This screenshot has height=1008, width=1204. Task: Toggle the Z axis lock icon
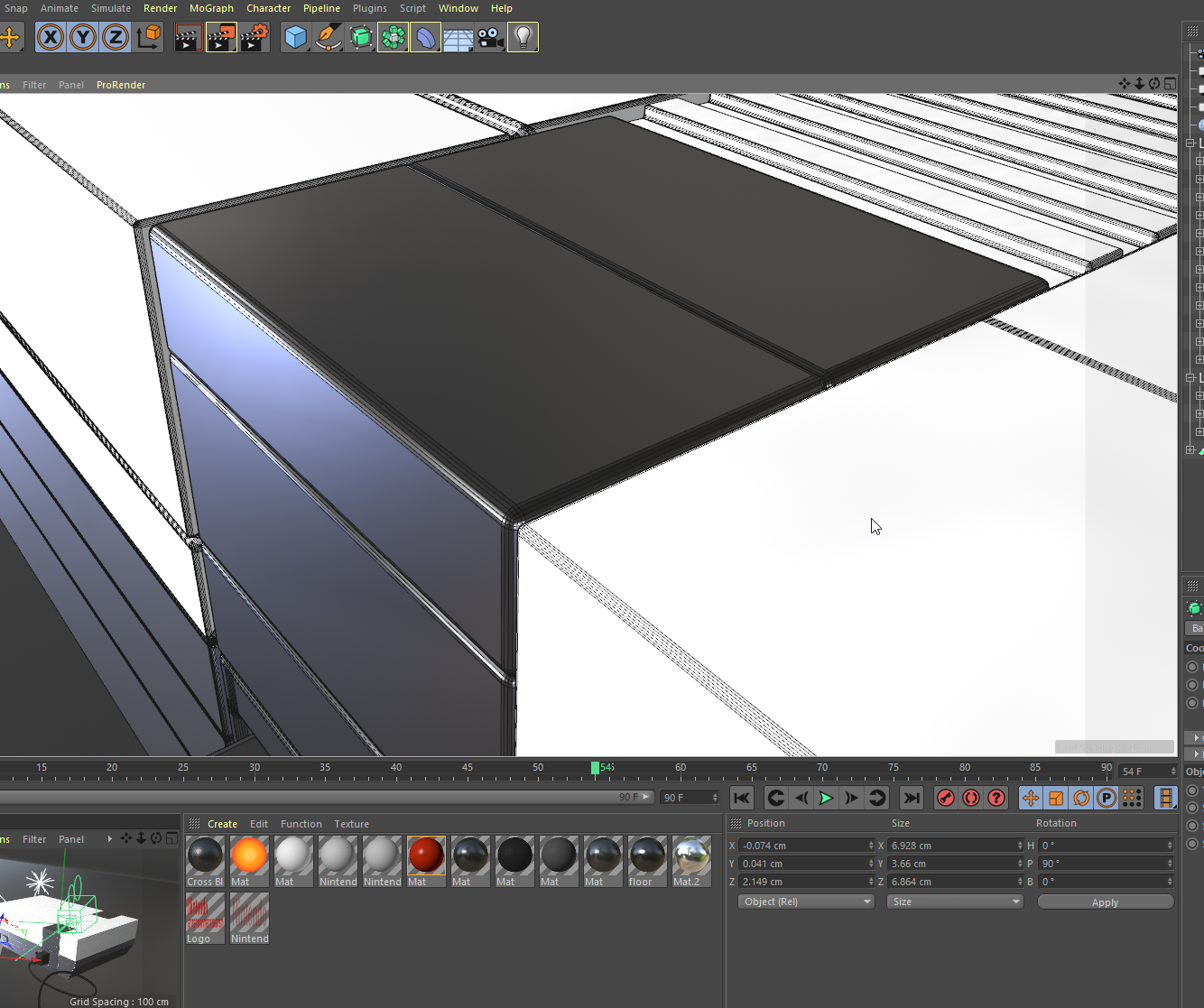point(116,37)
